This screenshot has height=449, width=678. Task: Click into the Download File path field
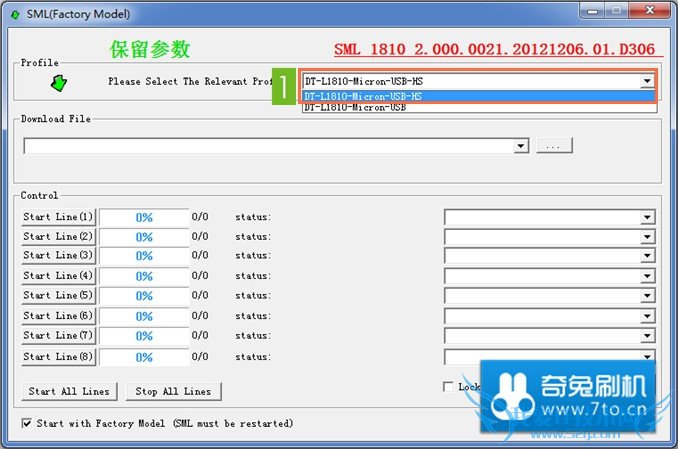coord(269,146)
